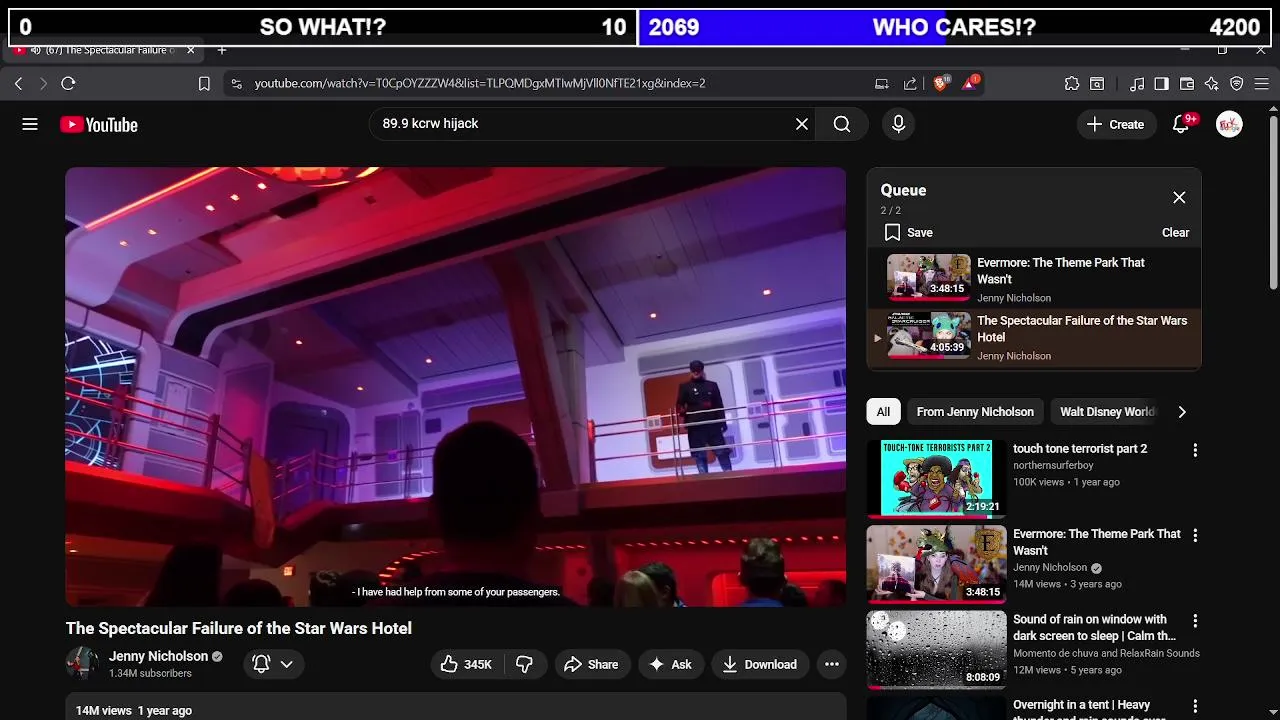Click the install/cast screen icon in address bar
The height and width of the screenshot is (720, 1280).
point(881,83)
